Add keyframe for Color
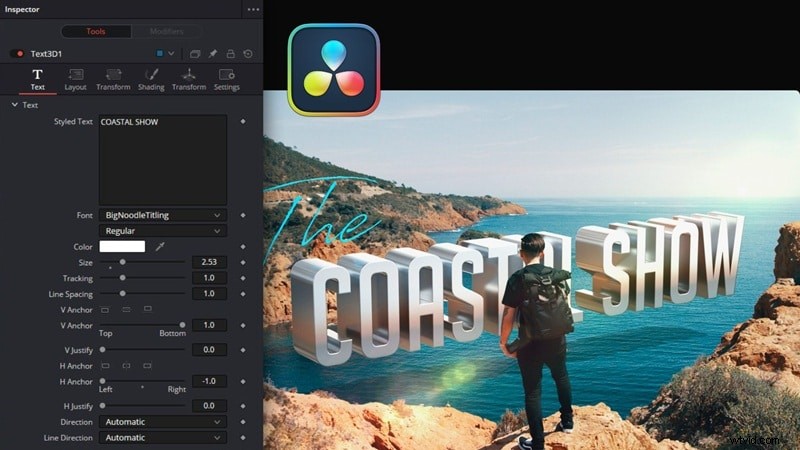This screenshot has width=800, height=450. click(x=243, y=247)
